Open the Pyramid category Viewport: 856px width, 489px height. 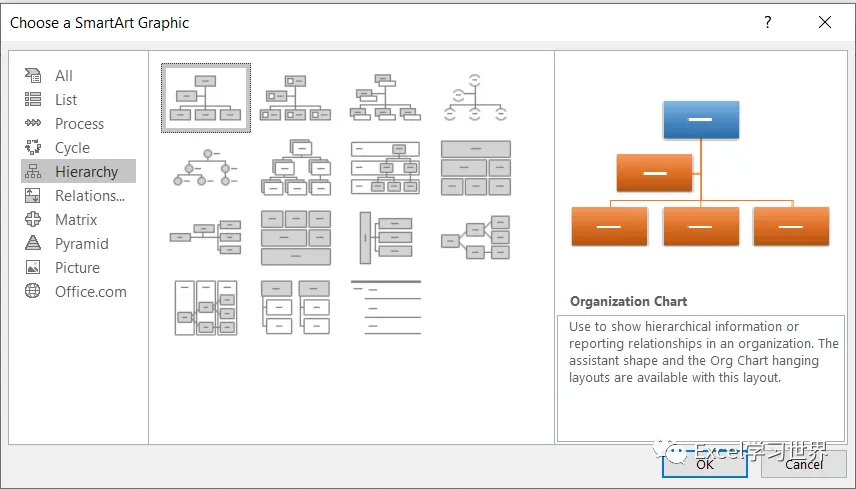point(78,243)
